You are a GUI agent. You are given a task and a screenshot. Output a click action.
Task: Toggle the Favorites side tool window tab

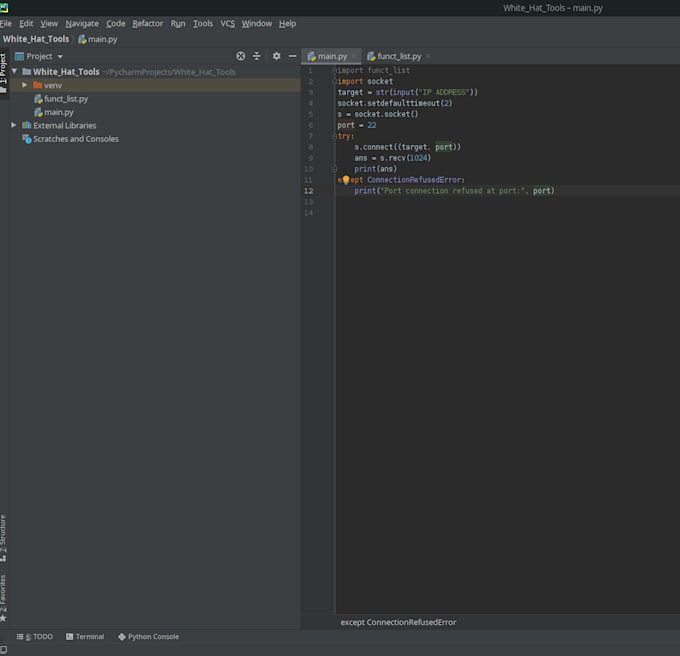point(3,598)
